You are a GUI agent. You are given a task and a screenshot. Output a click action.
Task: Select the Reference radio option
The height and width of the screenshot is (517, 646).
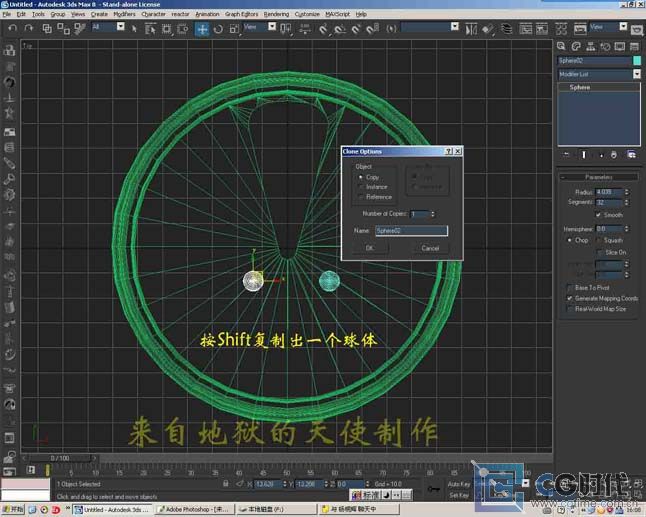(375, 197)
